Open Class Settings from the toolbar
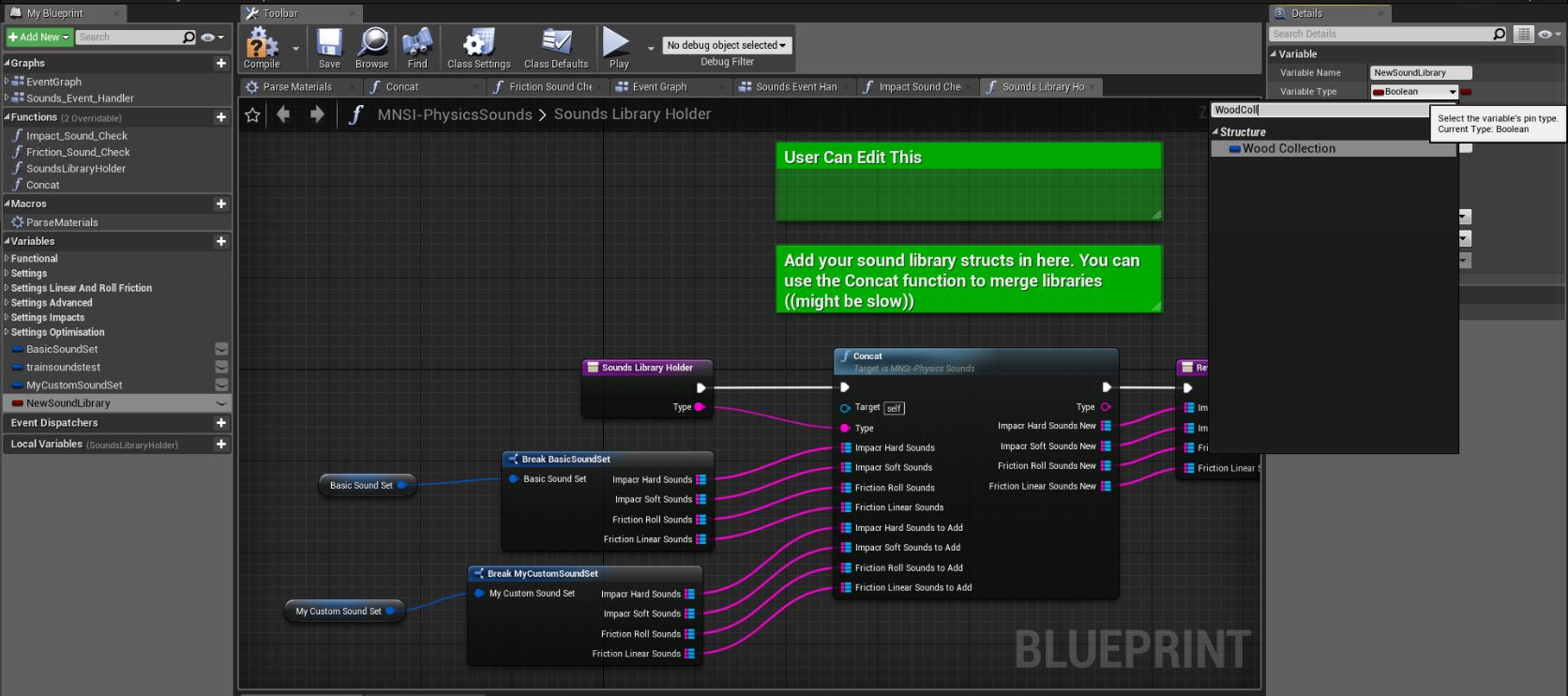The width and height of the screenshot is (1568, 696). coord(478,43)
